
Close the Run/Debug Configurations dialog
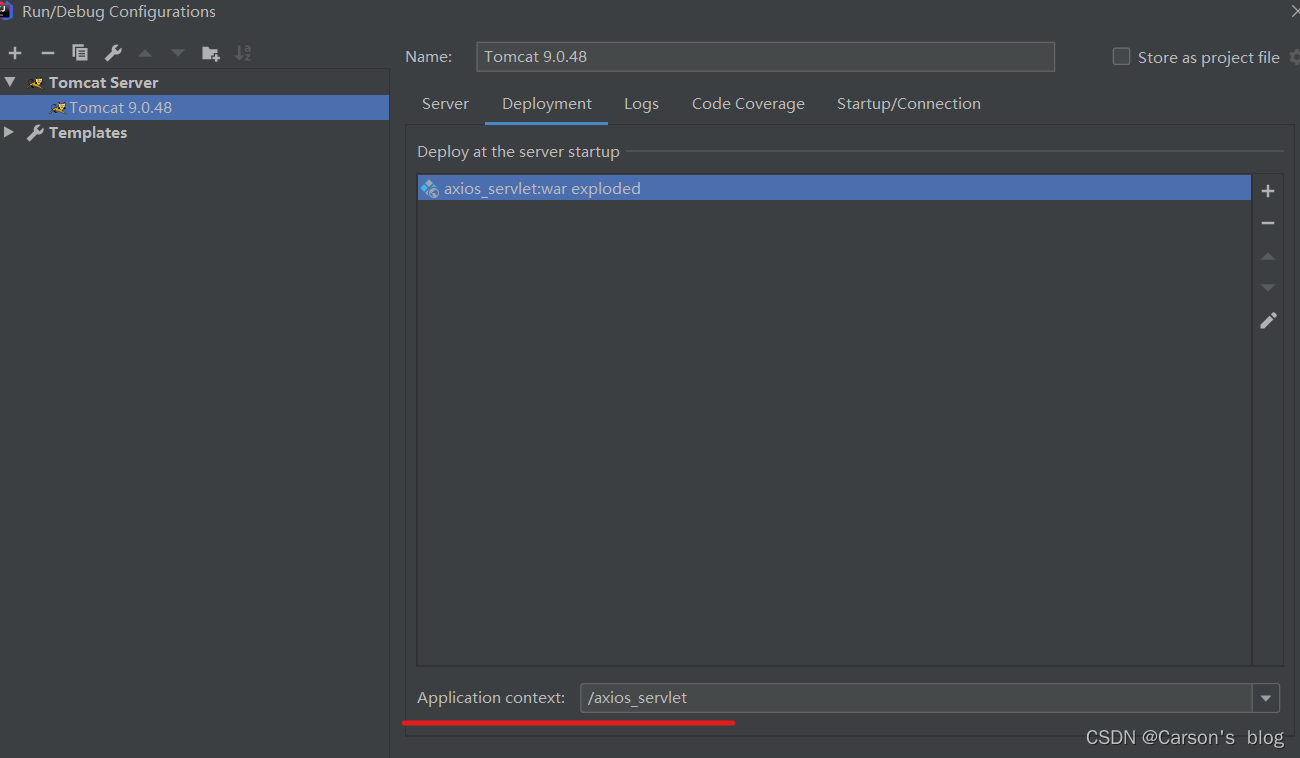click(x=1294, y=11)
